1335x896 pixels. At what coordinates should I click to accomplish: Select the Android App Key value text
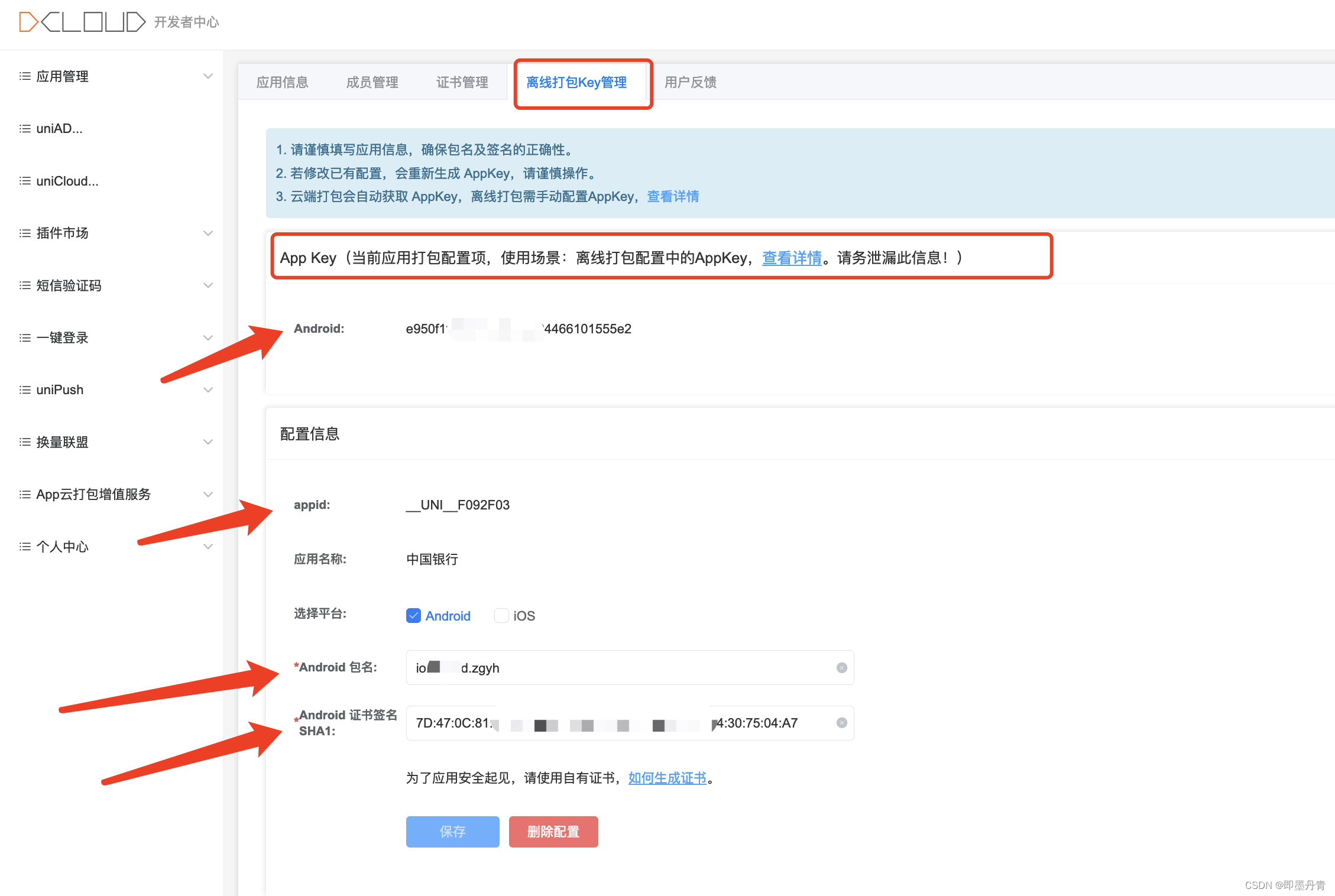coord(519,329)
